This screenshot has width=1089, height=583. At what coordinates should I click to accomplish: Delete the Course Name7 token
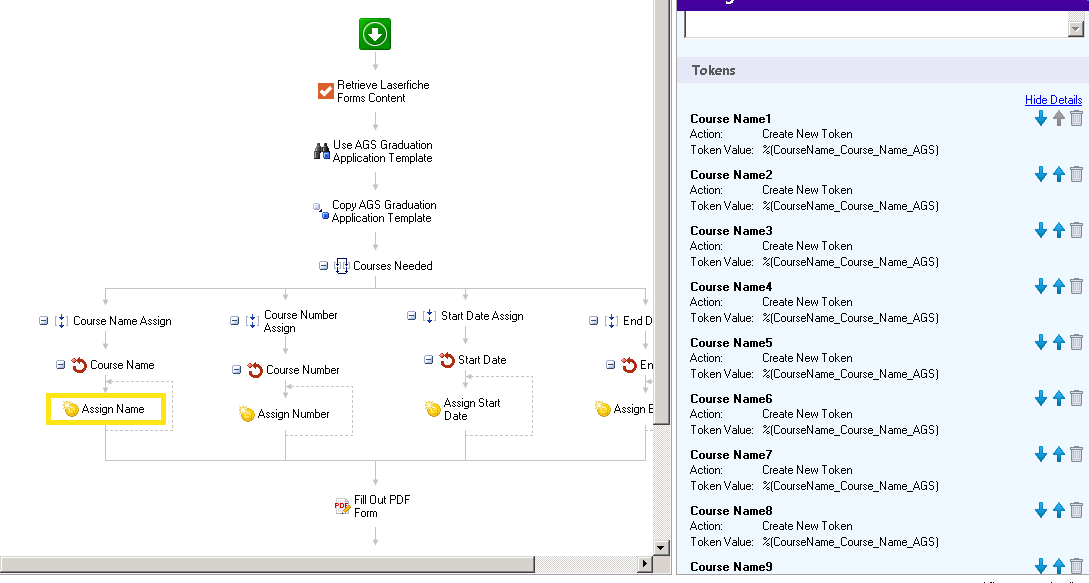click(x=1076, y=454)
